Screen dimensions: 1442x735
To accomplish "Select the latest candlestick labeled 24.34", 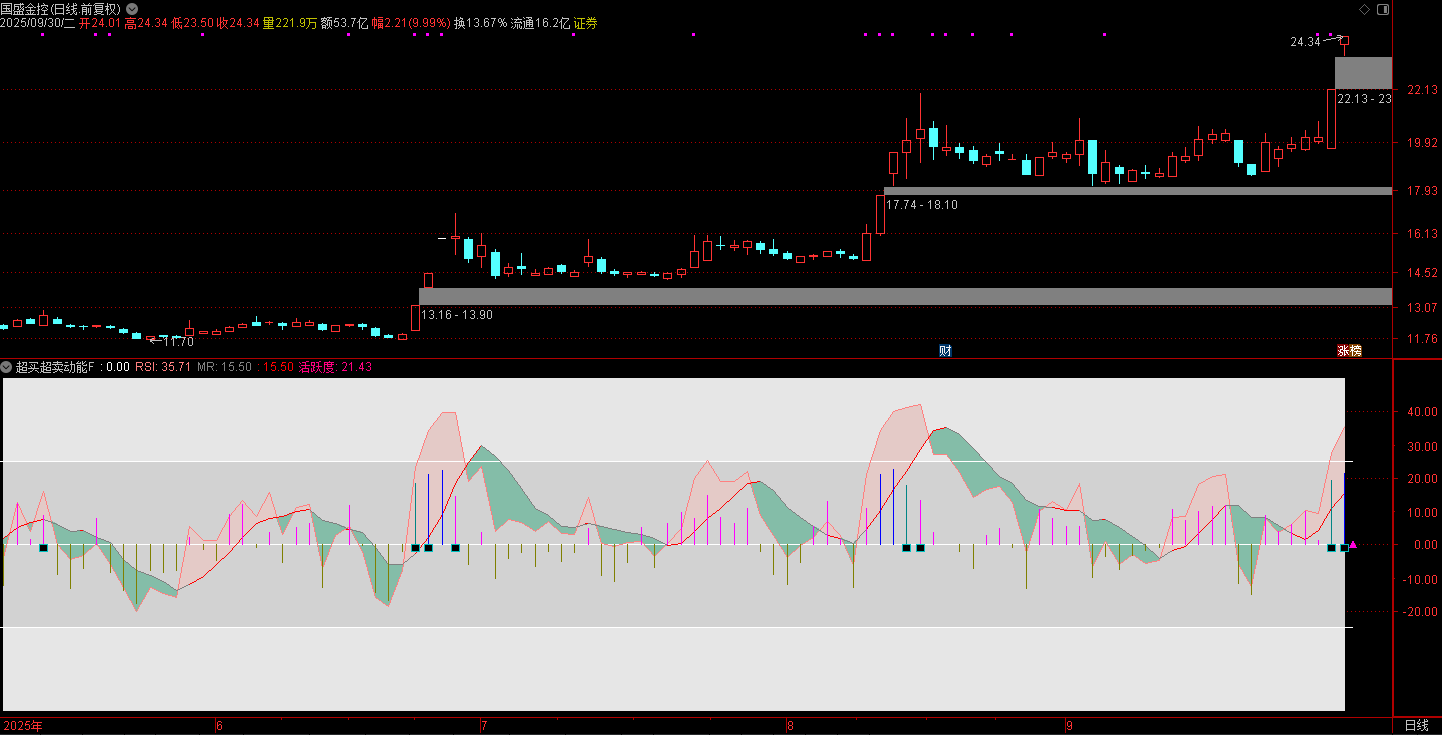I will 1345,45.
